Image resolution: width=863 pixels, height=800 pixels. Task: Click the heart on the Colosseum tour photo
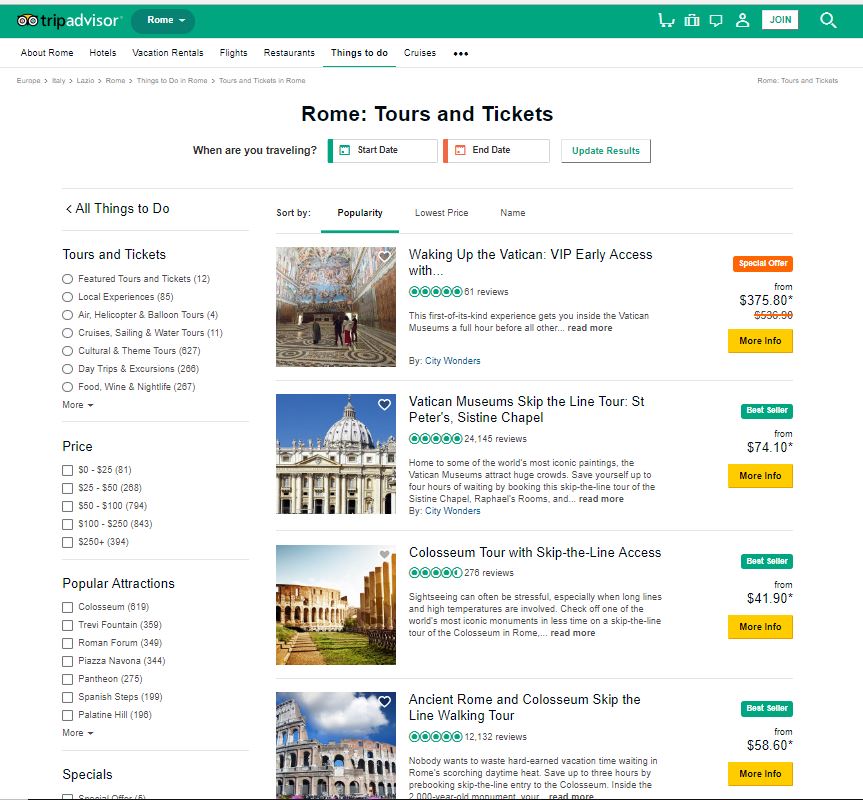[x=384, y=552]
